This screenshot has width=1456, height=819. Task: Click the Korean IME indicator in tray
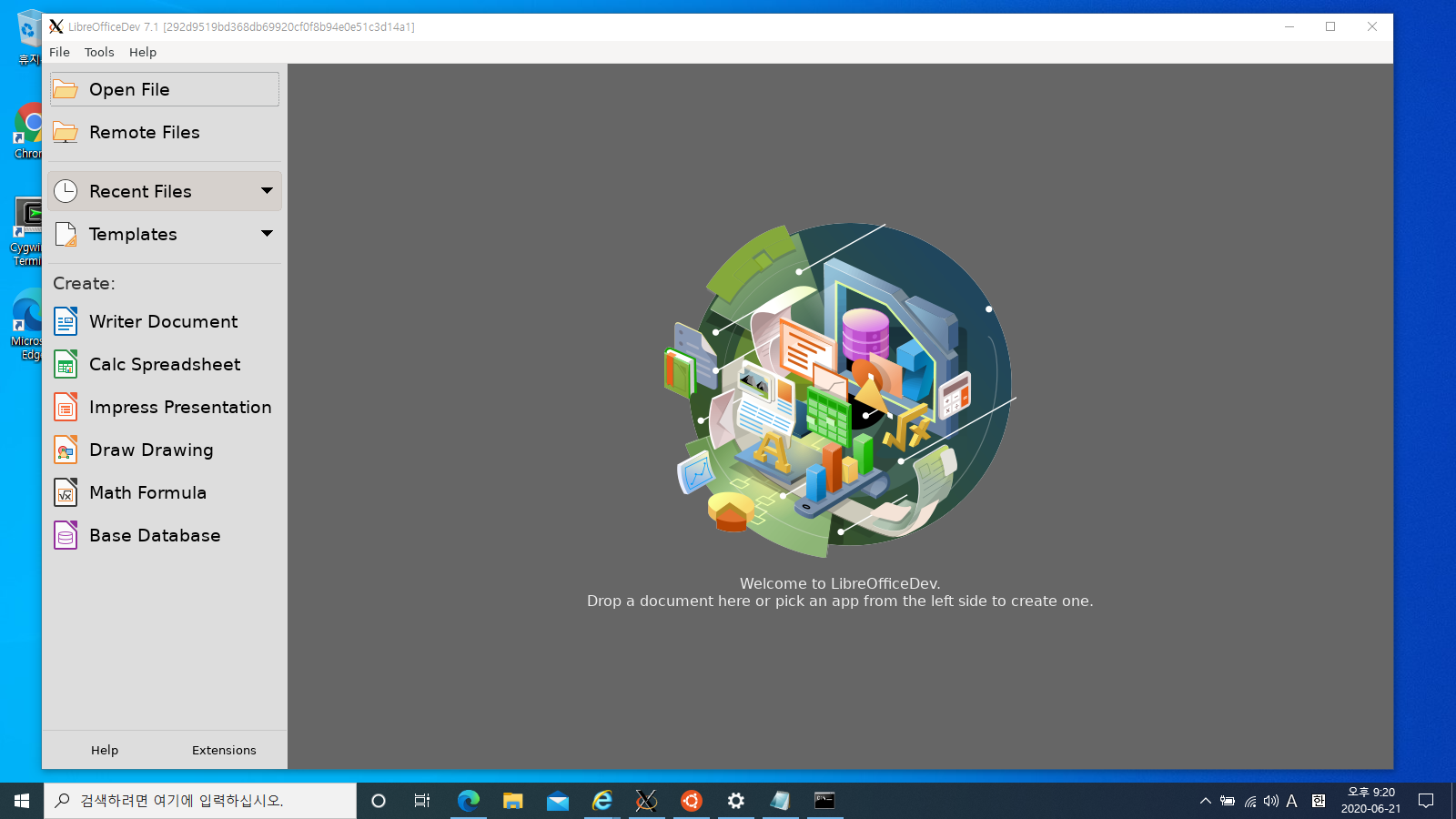pos(1319,801)
